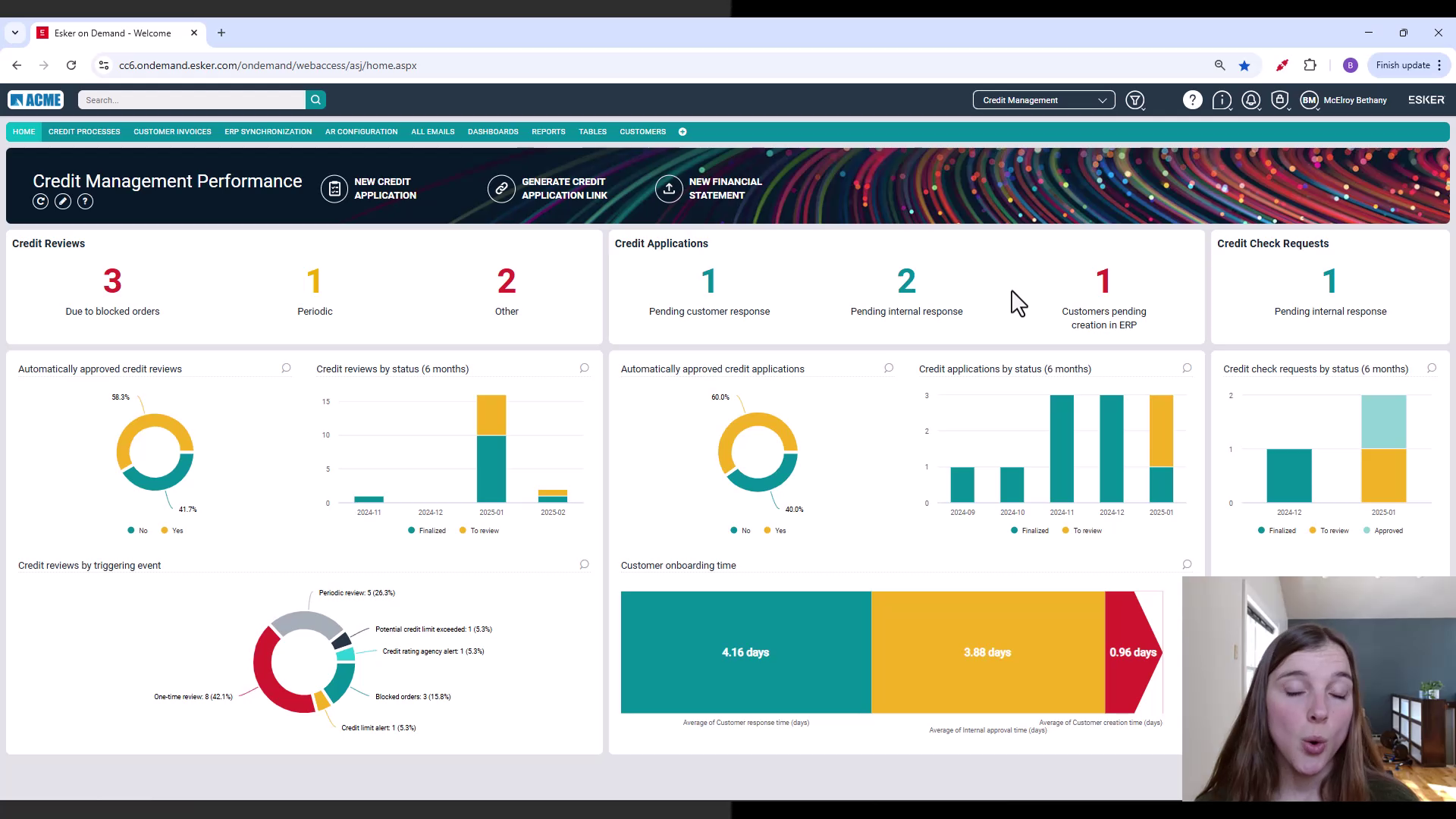Switch to the Dashboards tab
The image size is (1456, 819).
(x=493, y=132)
